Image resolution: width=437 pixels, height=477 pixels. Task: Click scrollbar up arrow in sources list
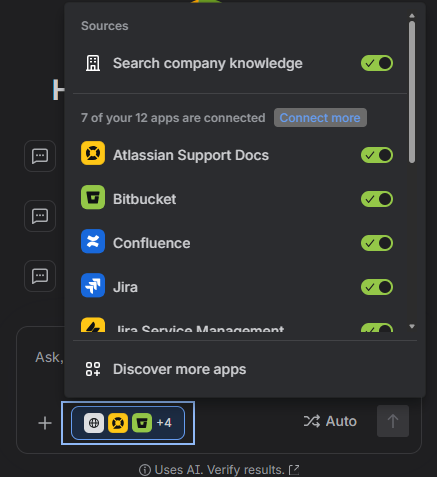412,16
